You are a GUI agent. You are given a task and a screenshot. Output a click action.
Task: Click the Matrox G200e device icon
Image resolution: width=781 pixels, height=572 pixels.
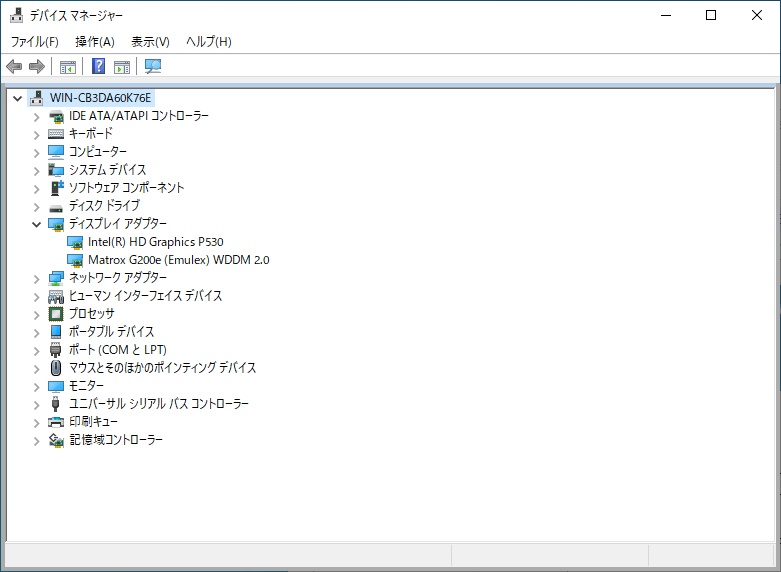pos(75,260)
